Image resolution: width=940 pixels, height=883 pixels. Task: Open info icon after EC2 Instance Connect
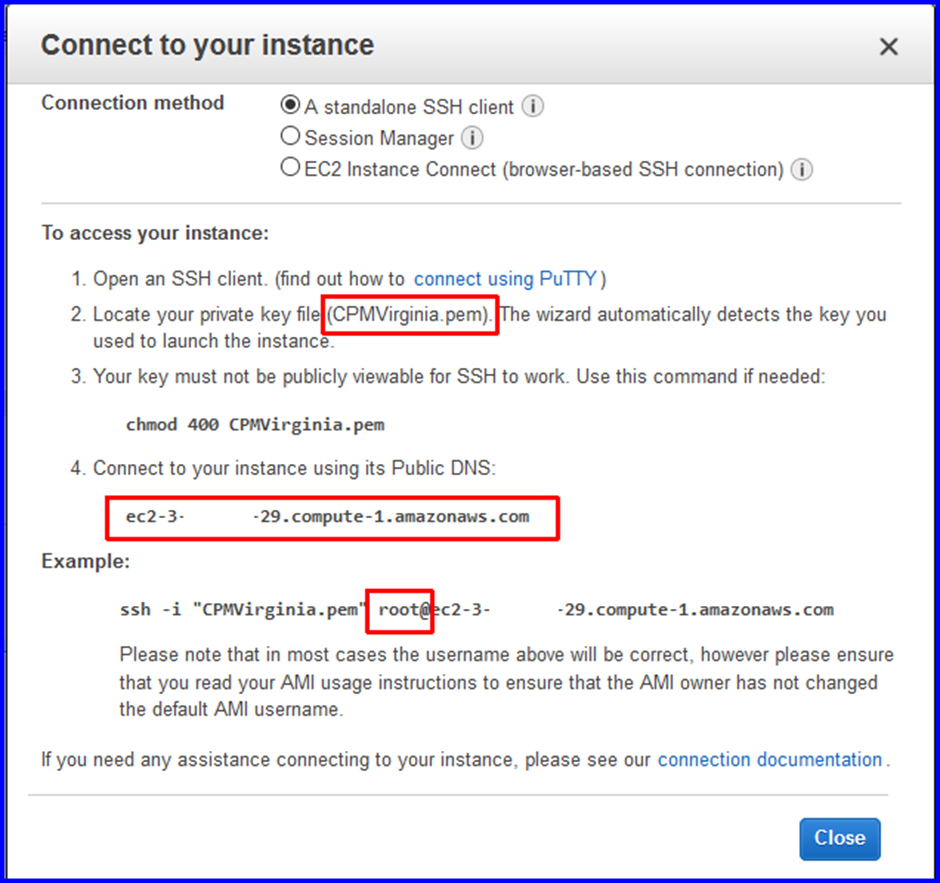[801, 170]
